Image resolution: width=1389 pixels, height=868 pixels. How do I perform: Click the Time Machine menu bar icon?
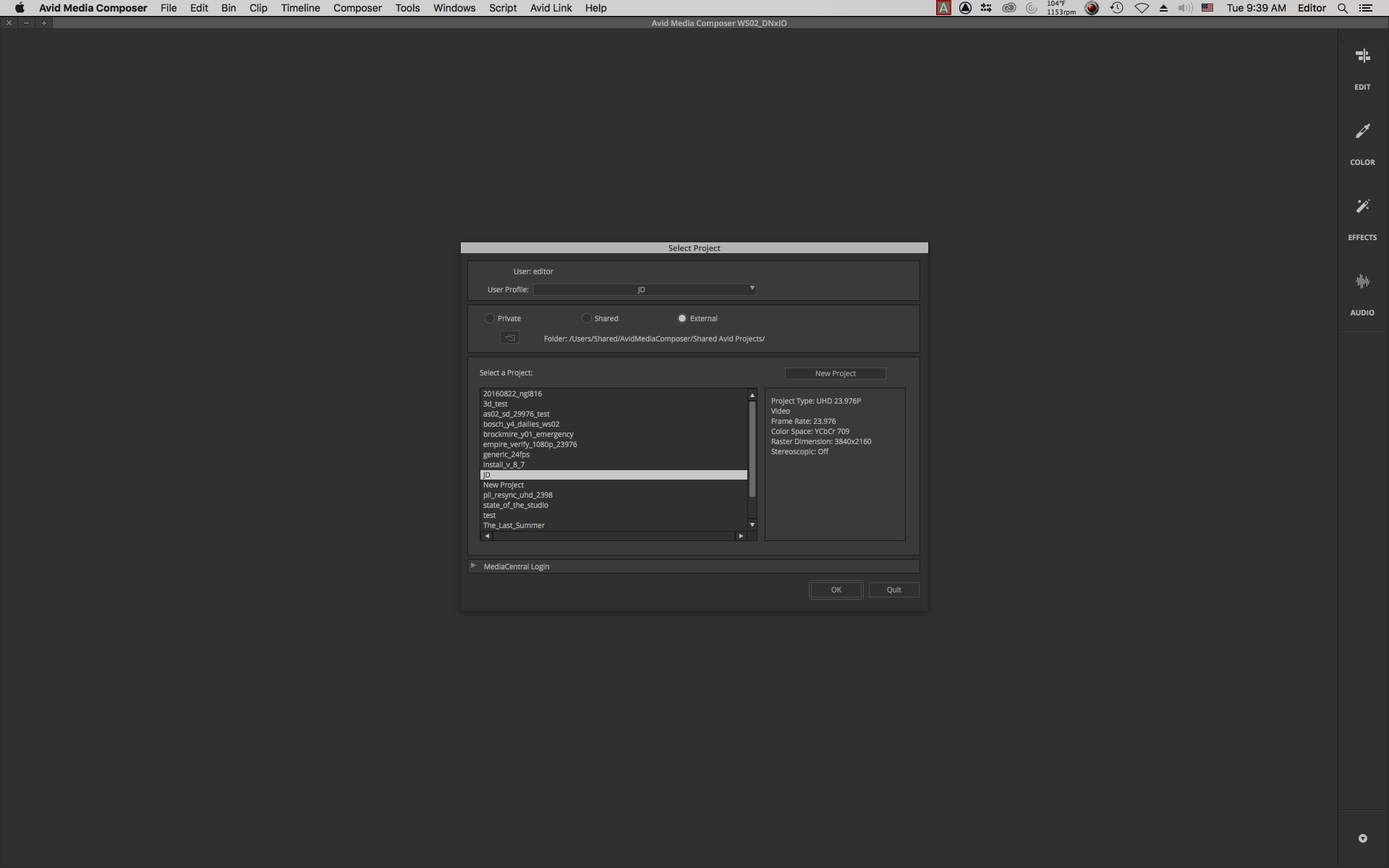[x=1117, y=8]
